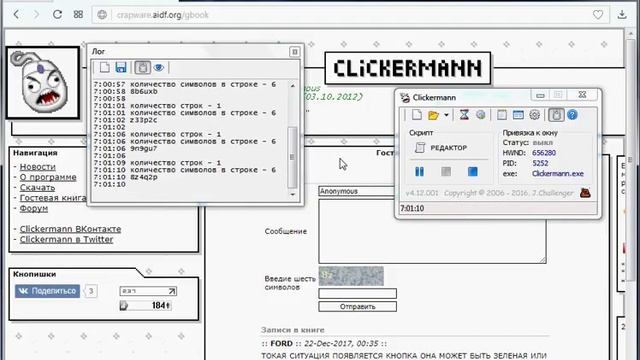The width and height of the screenshot is (640, 360).
Task: Close the Лог window
Action: [x=294, y=52]
